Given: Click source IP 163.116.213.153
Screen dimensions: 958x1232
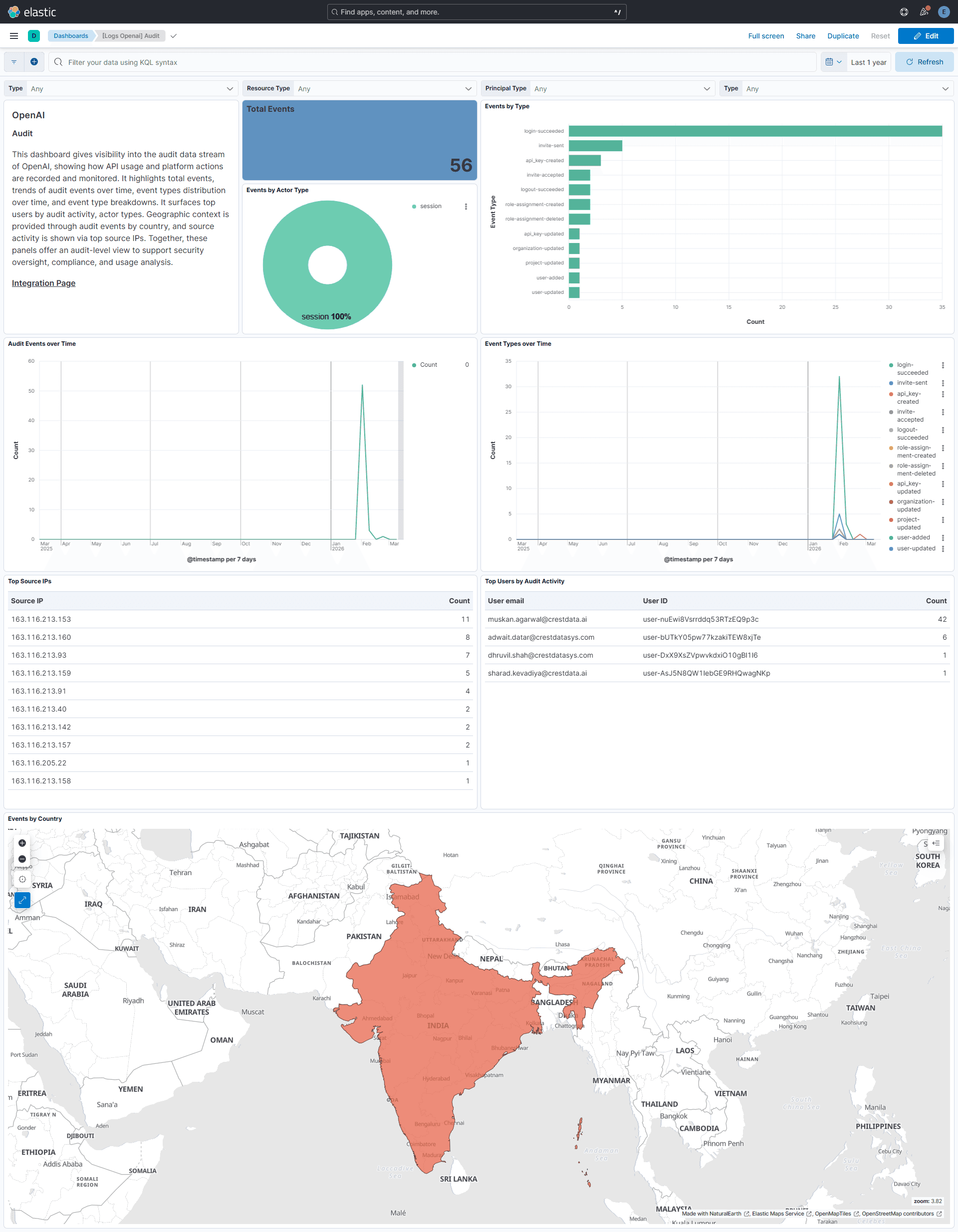Looking at the screenshot, I should 41,619.
